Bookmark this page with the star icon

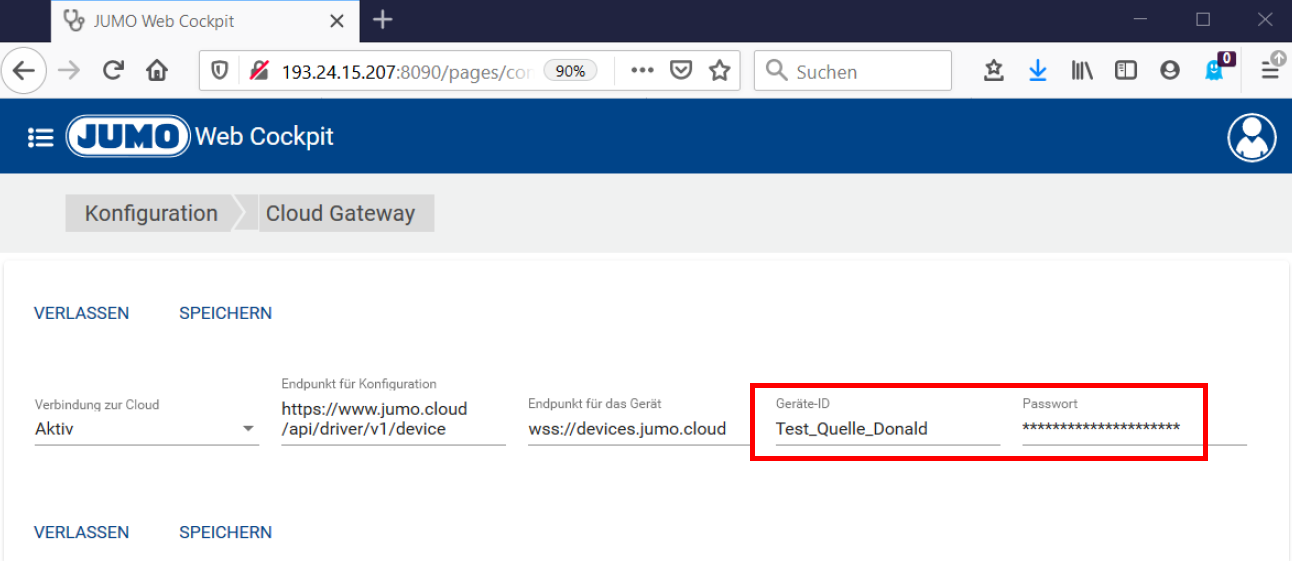point(719,71)
